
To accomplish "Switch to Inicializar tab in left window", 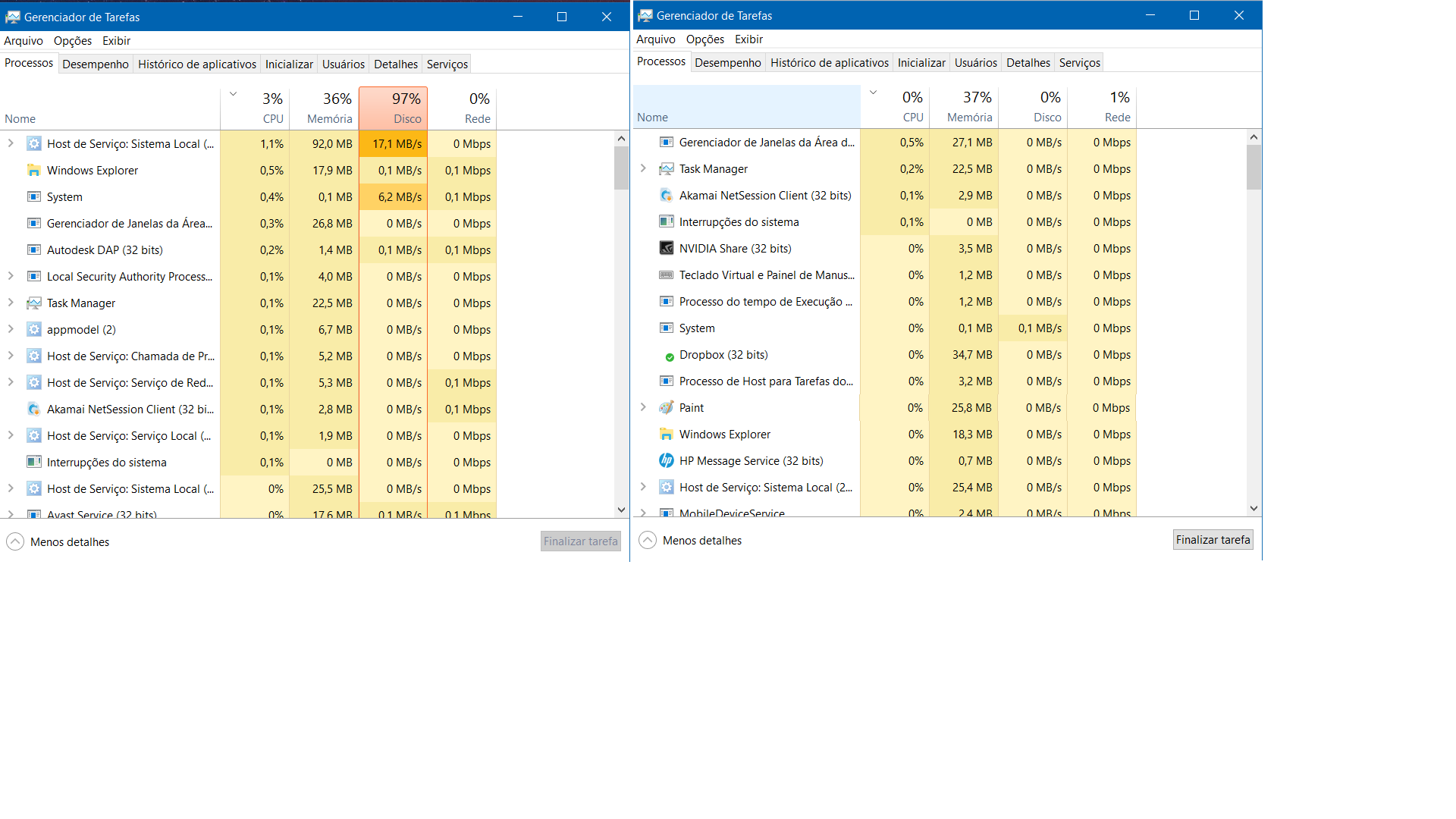I will pyautogui.click(x=289, y=64).
